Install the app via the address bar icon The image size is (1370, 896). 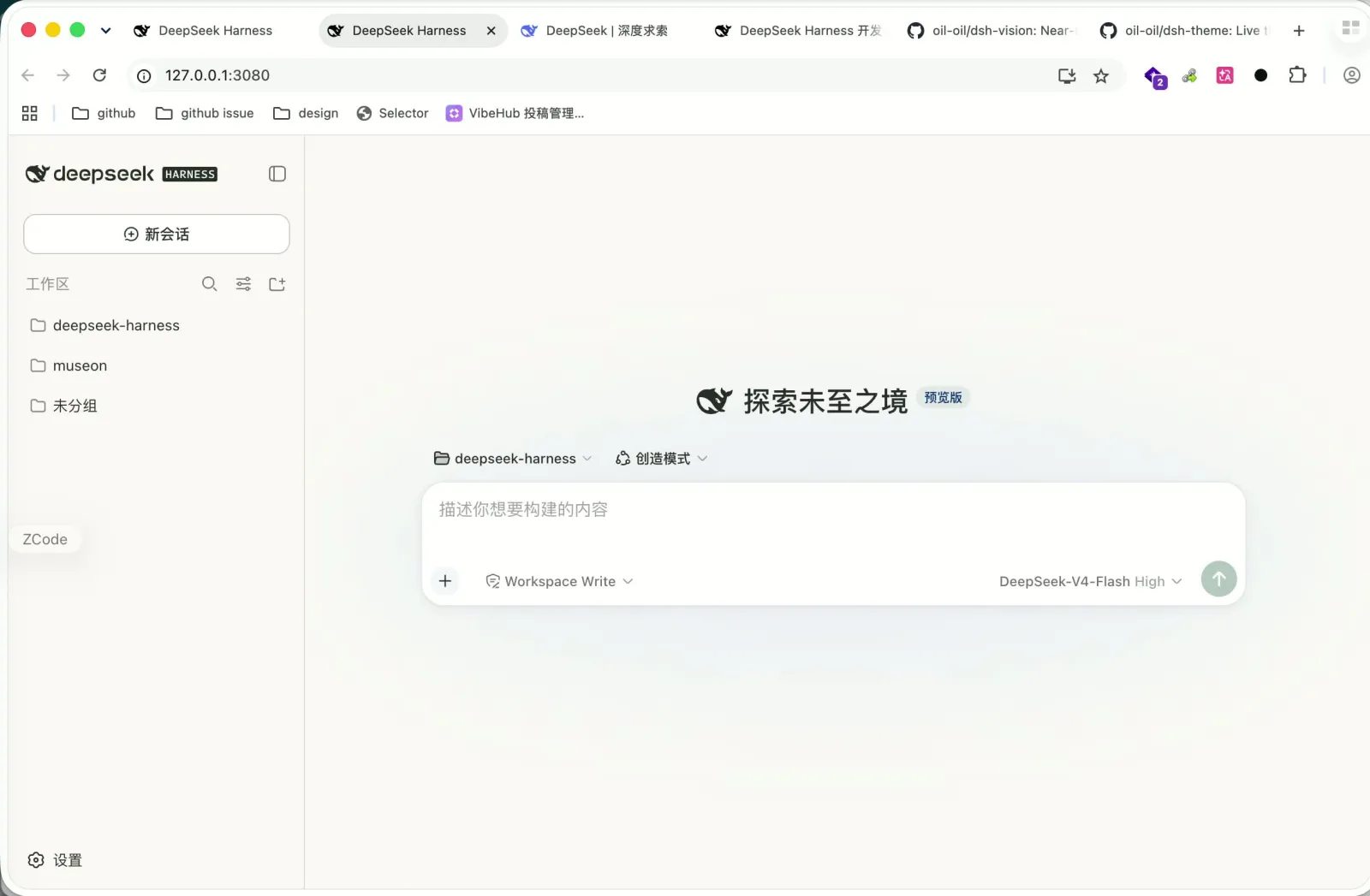pyautogui.click(x=1067, y=76)
